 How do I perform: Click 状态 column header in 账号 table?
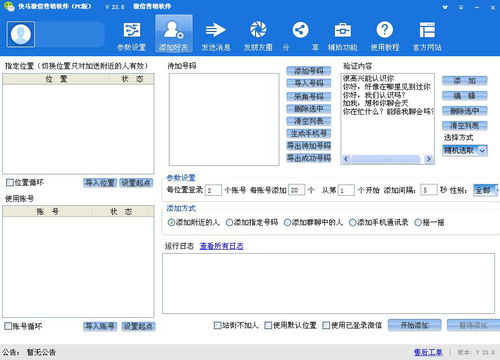coord(121,211)
